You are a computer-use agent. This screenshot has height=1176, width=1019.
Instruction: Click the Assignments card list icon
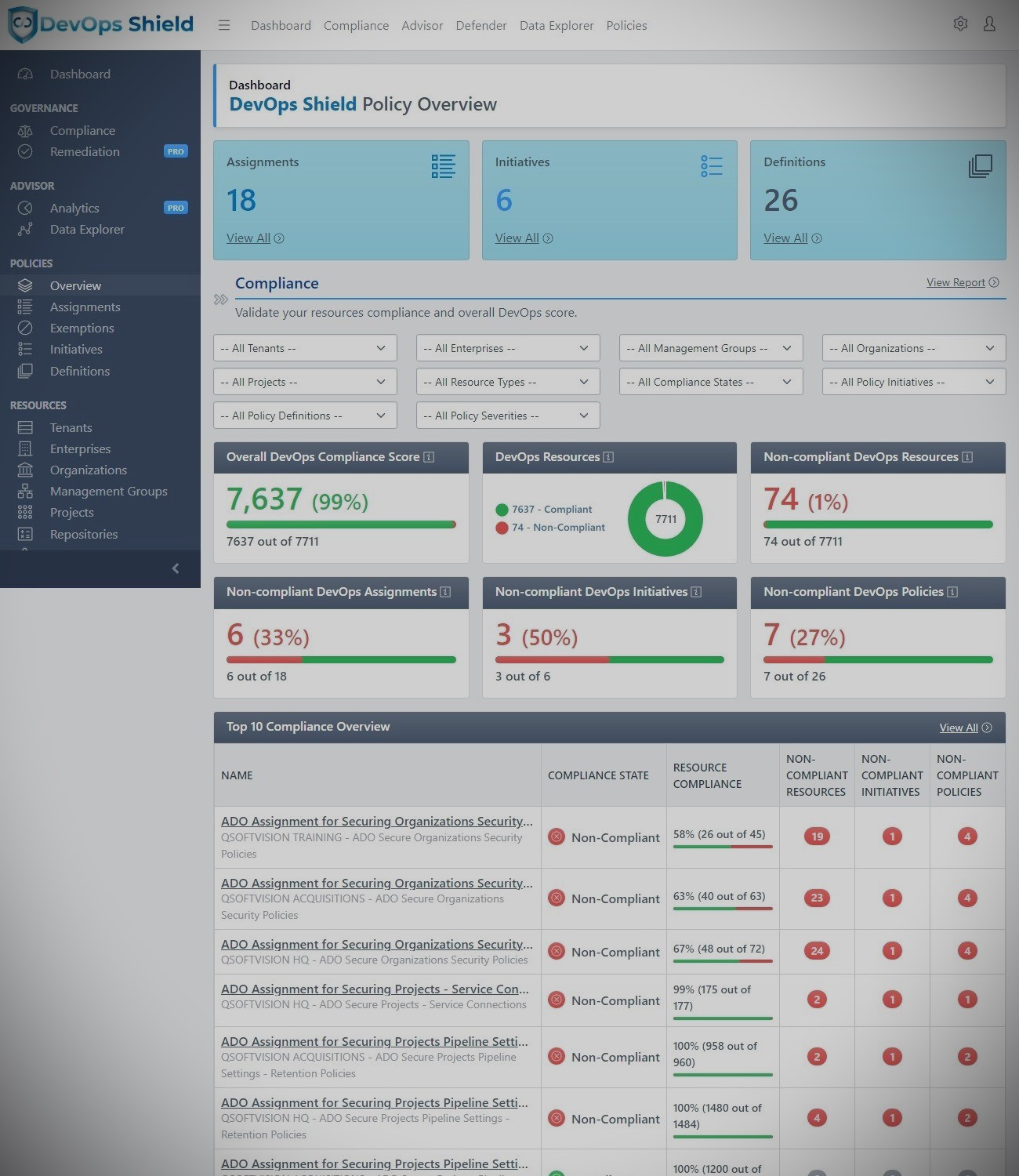click(443, 166)
